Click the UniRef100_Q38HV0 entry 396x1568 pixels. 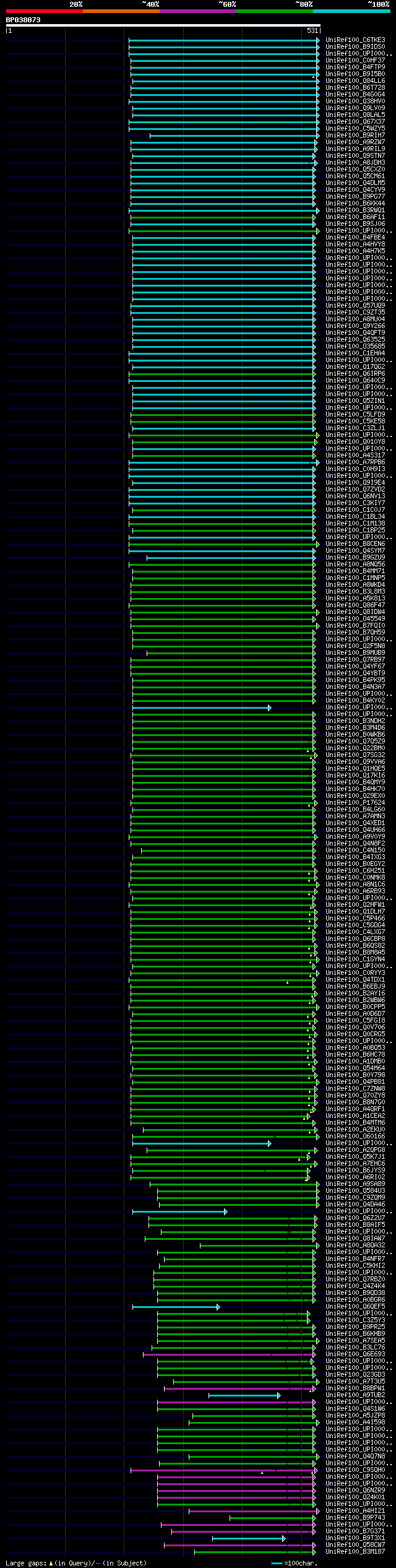355,102
